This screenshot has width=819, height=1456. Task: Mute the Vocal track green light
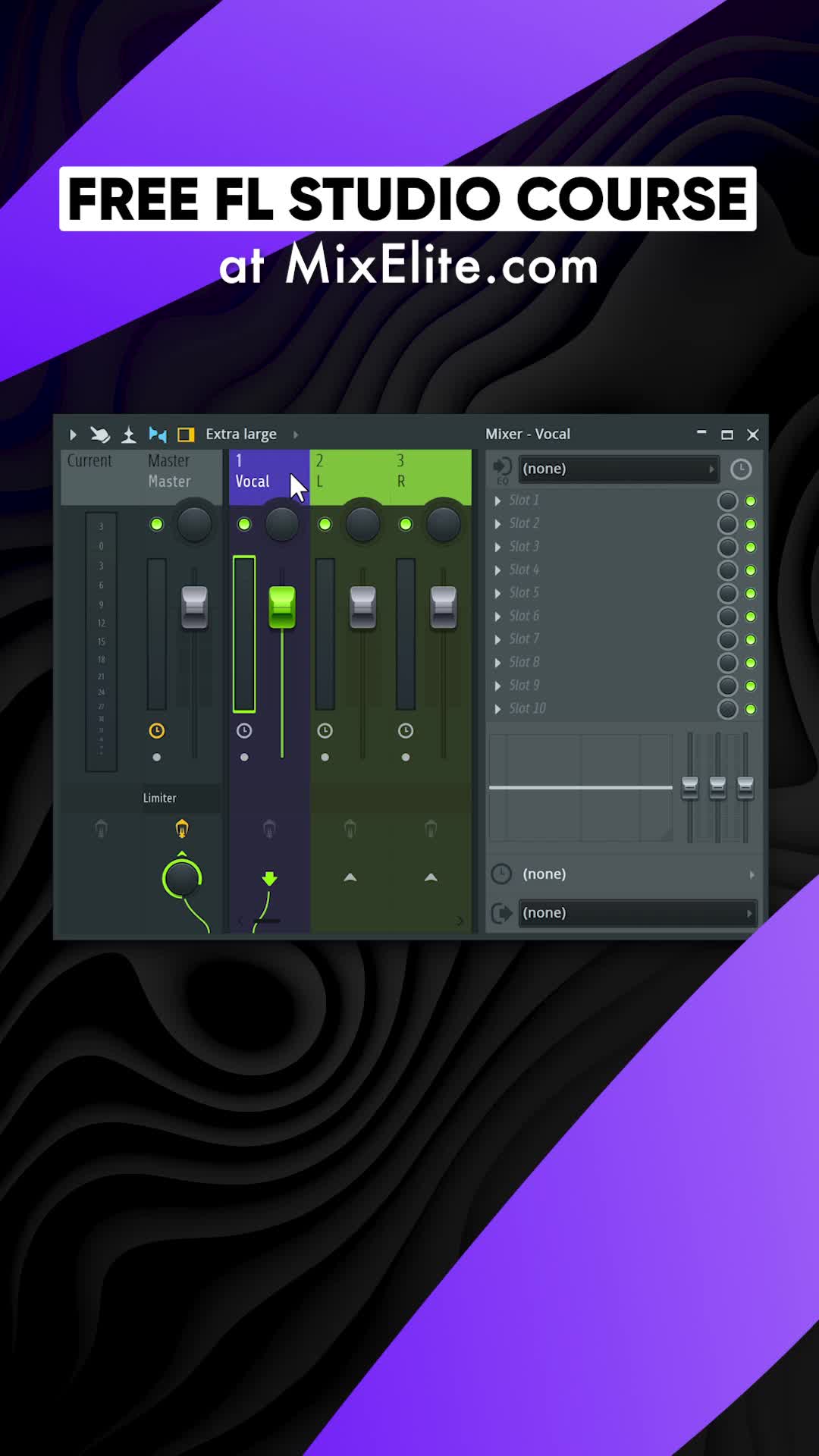tap(244, 524)
